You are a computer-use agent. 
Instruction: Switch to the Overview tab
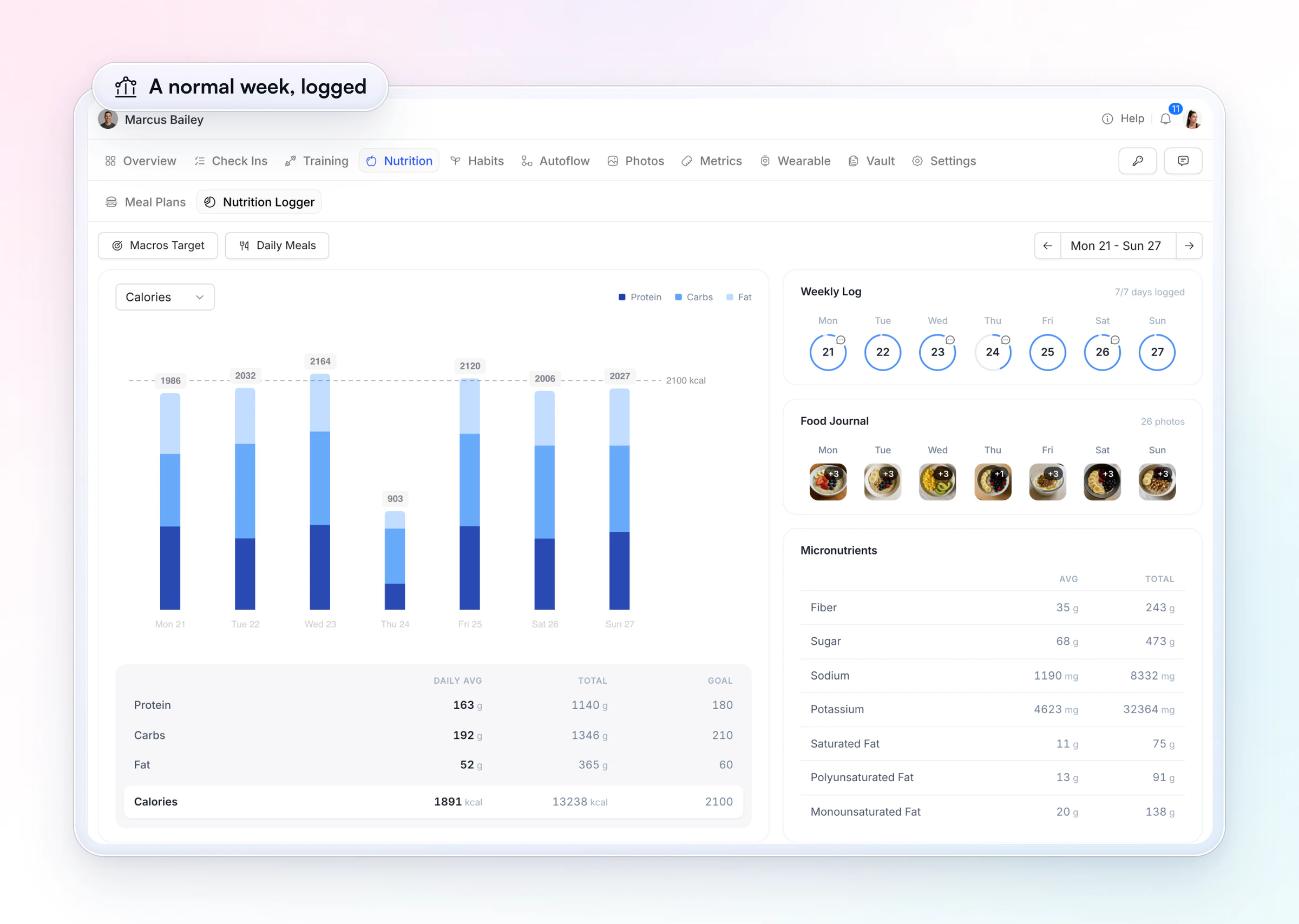click(x=141, y=161)
